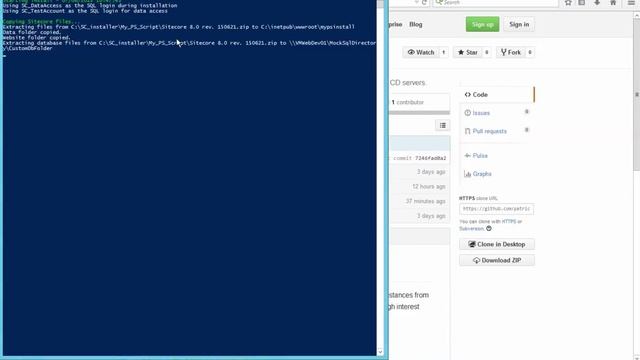
Task: Click the browser page scrollbar up arrow
Action: [636, 16]
